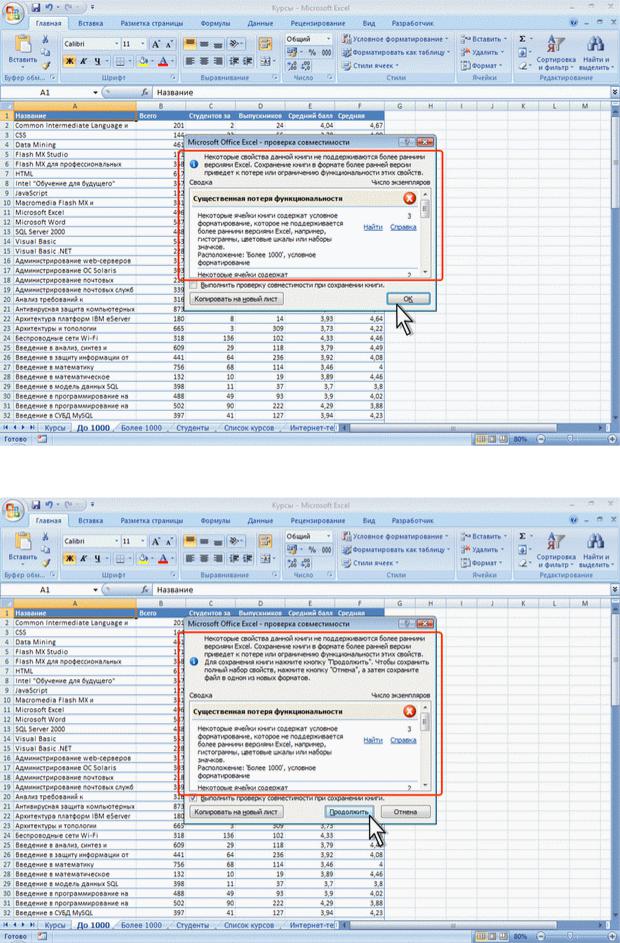
Task: Click the Thousands separator 000 icon in upper window
Action: pyautogui.click(x=327, y=52)
